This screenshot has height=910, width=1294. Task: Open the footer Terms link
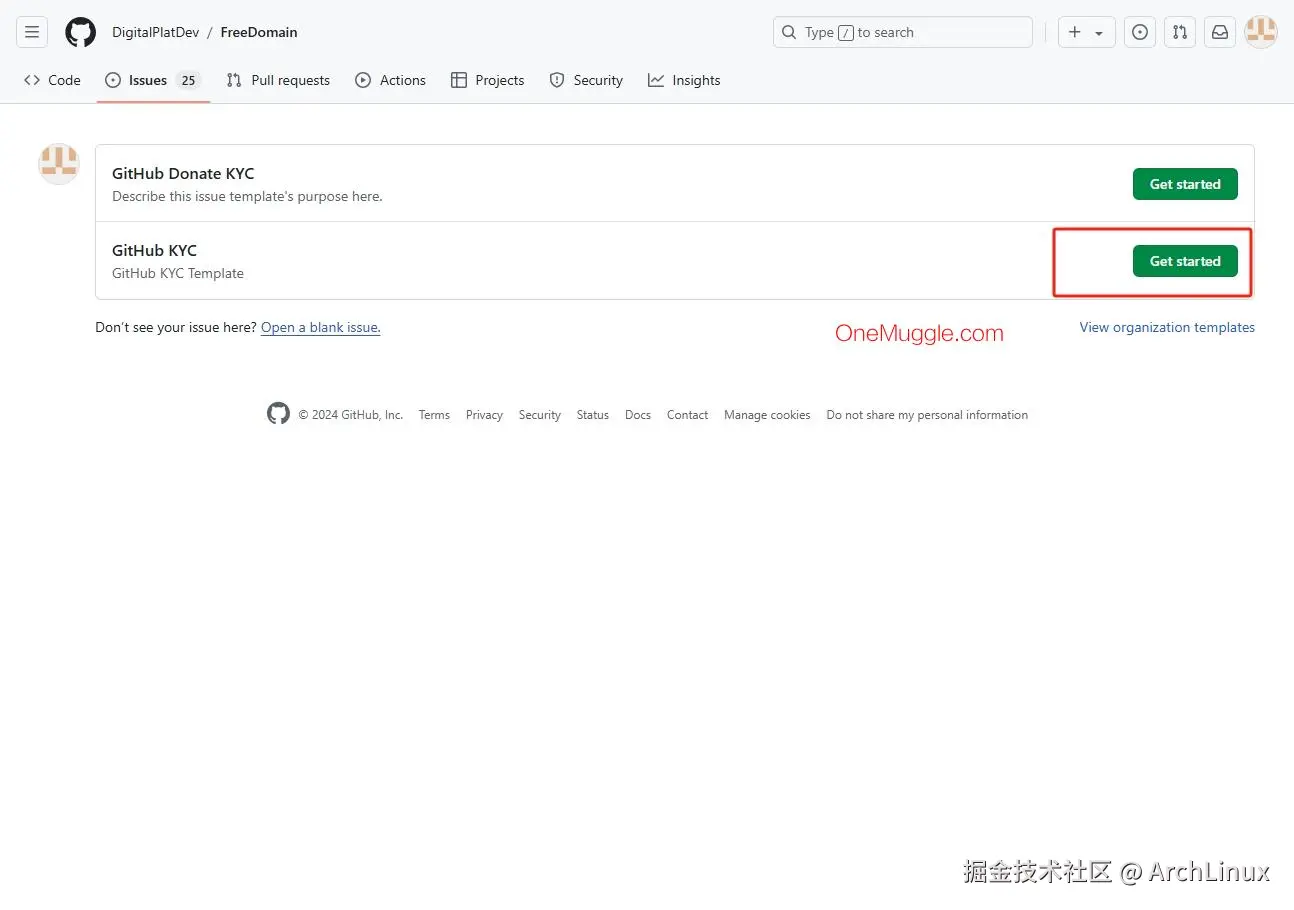(434, 415)
